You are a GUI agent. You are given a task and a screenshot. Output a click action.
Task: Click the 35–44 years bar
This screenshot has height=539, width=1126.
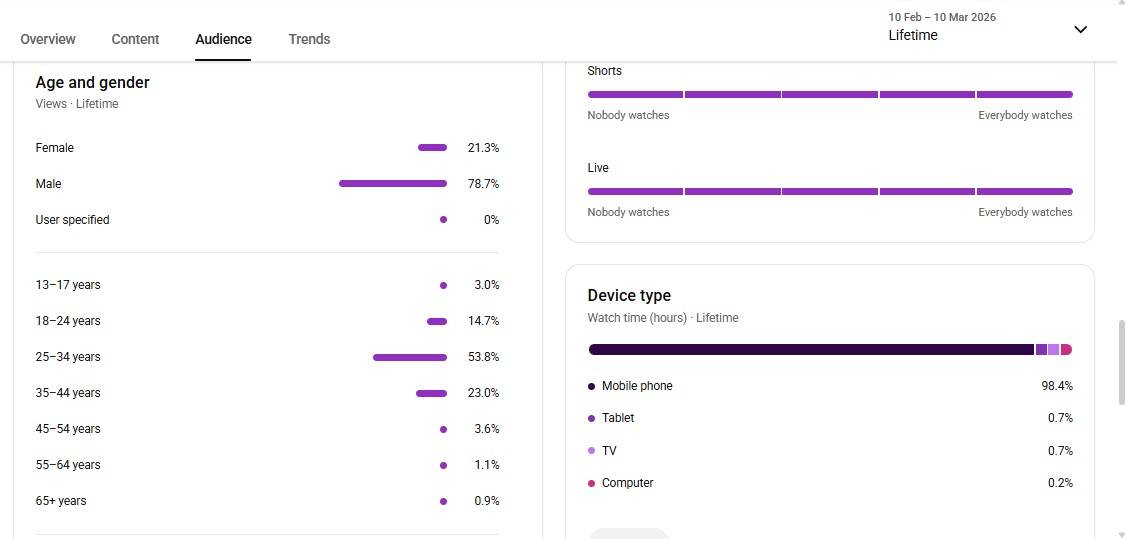tap(431, 393)
